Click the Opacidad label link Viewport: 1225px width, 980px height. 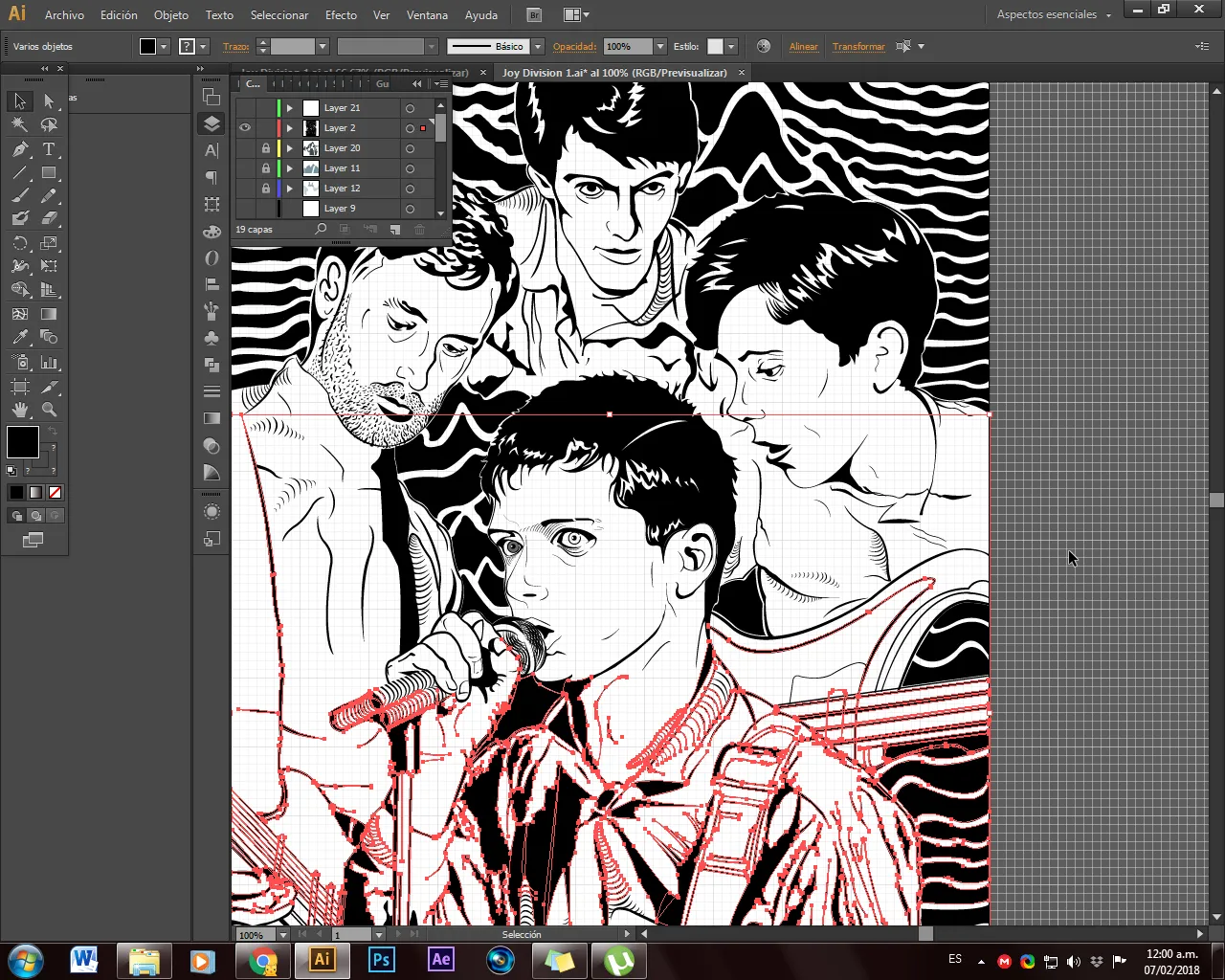(x=574, y=46)
